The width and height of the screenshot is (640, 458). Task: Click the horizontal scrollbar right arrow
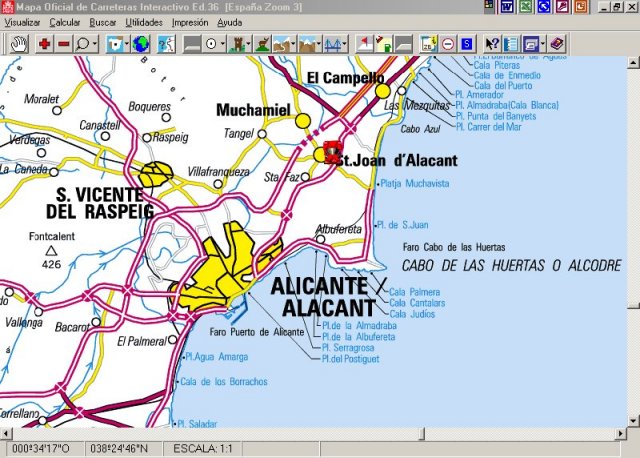[x=618, y=433]
